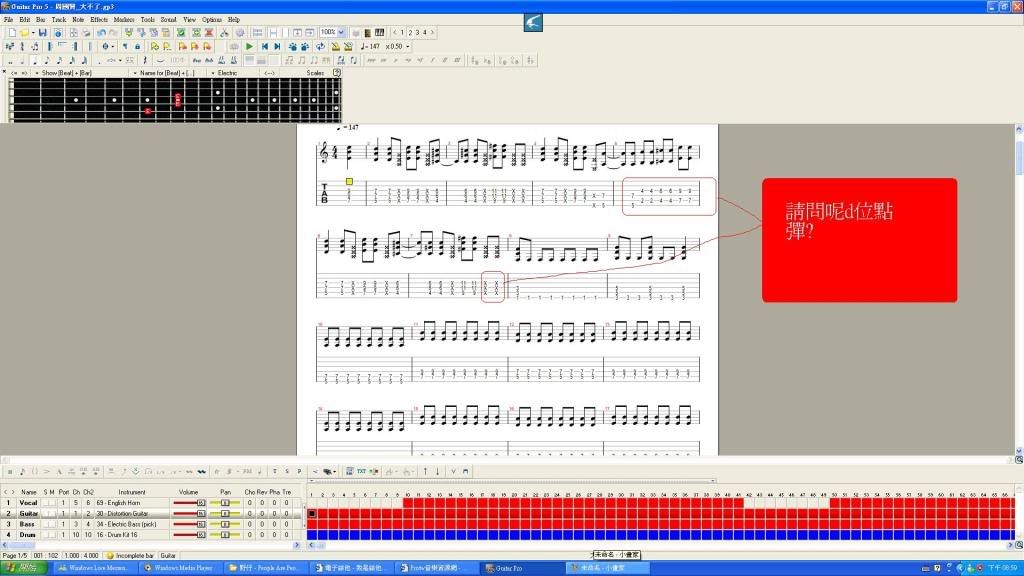This screenshot has width=1024, height=576.
Task: Open the tempo multiplier x0.50 dropdown
Action: point(407,46)
